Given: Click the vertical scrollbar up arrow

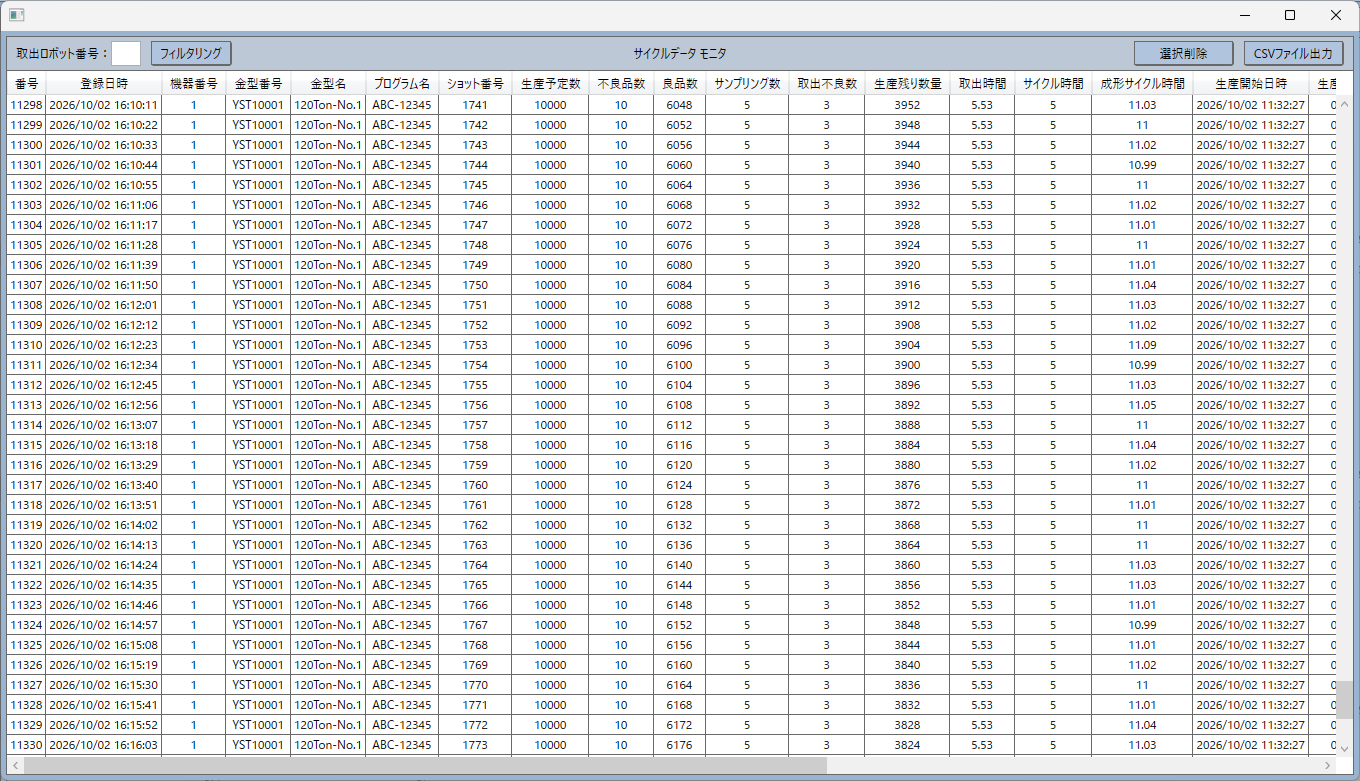Looking at the screenshot, I should (x=1344, y=103).
